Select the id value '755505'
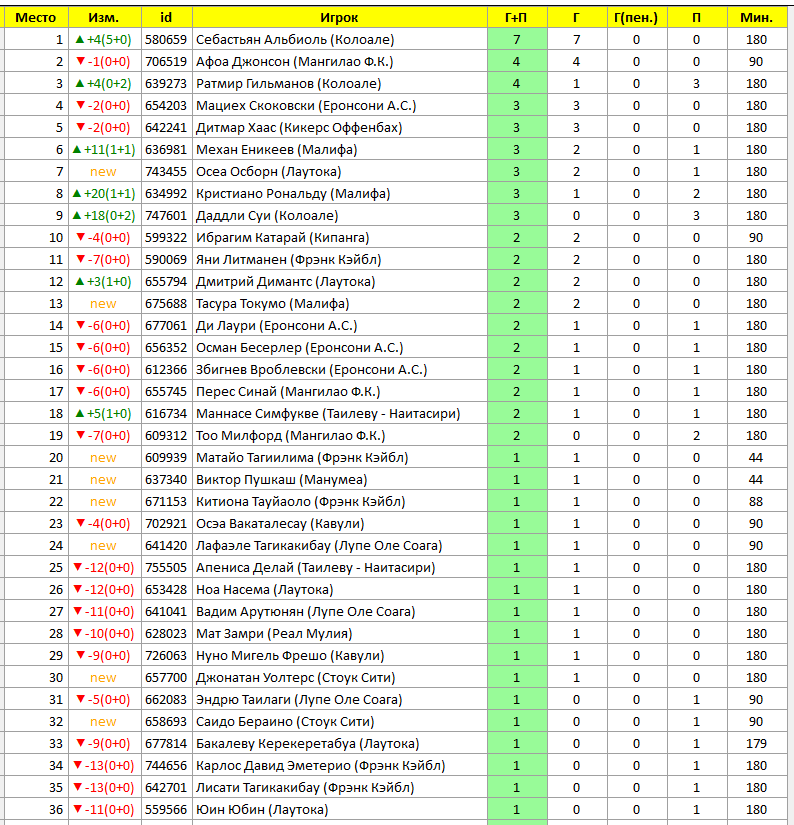The width and height of the screenshot is (794, 825). tap(166, 568)
